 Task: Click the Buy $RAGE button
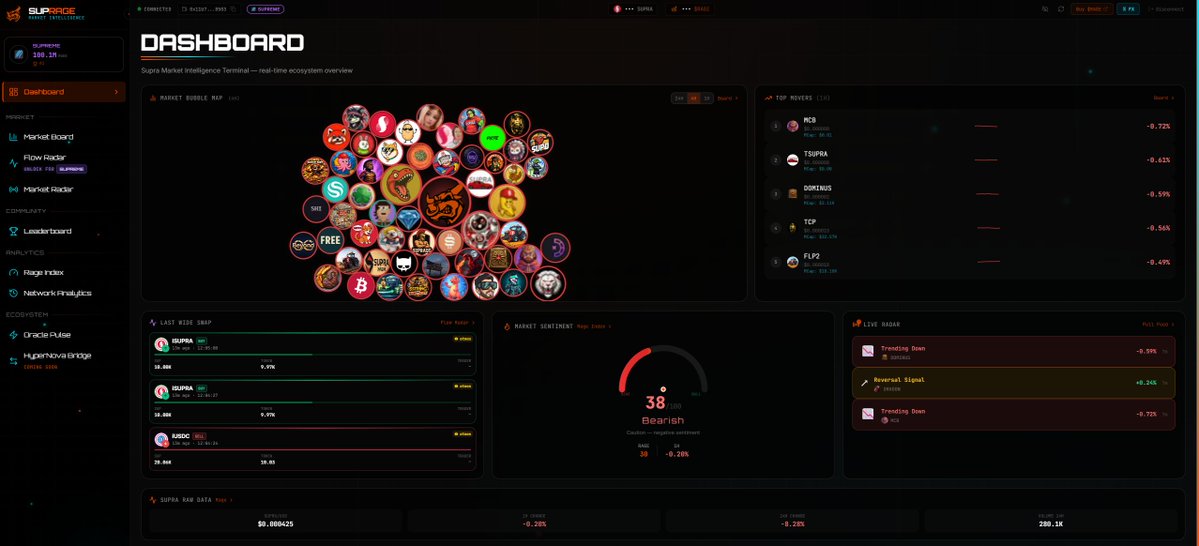1091,9
